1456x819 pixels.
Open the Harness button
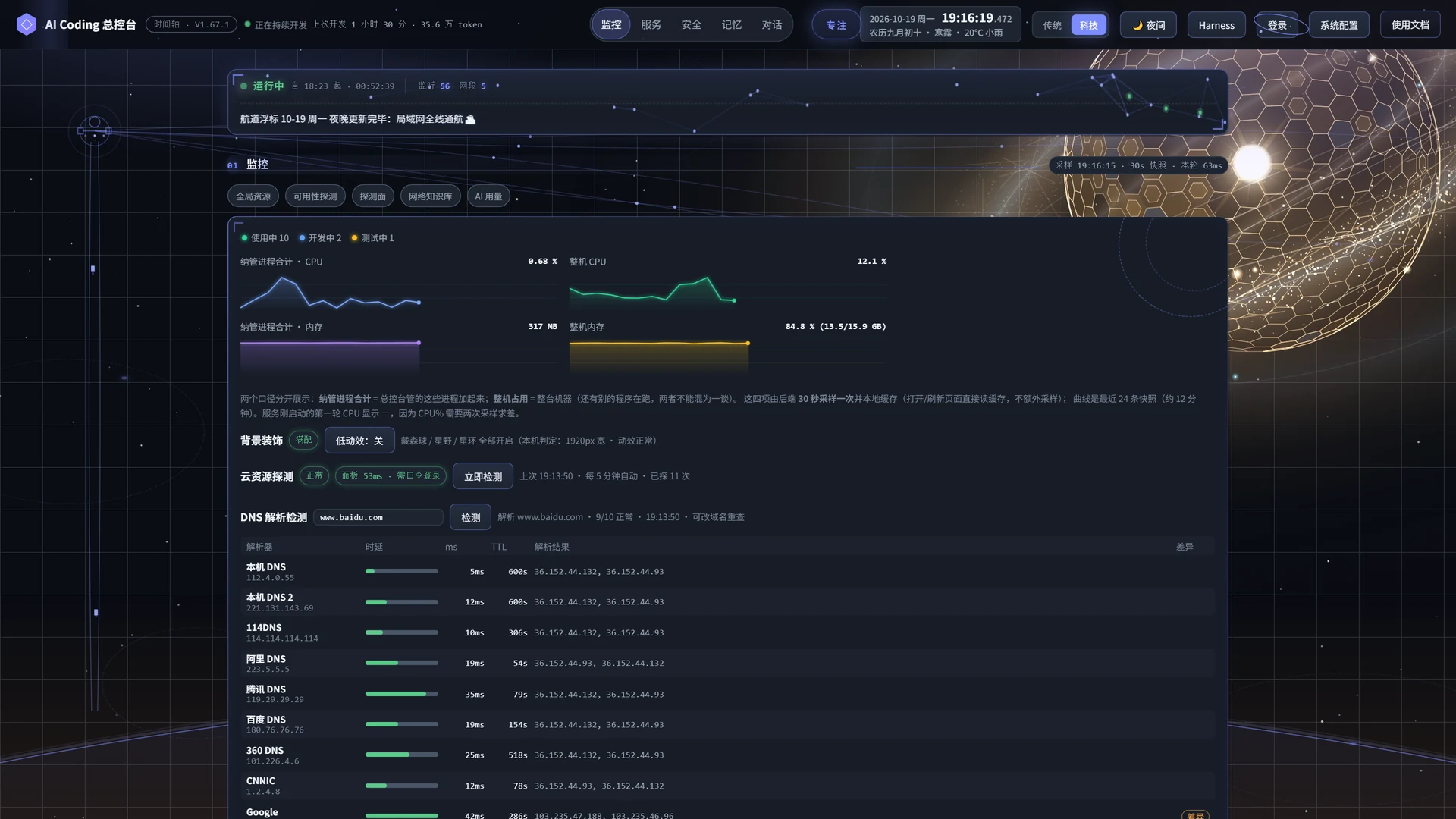point(1216,25)
